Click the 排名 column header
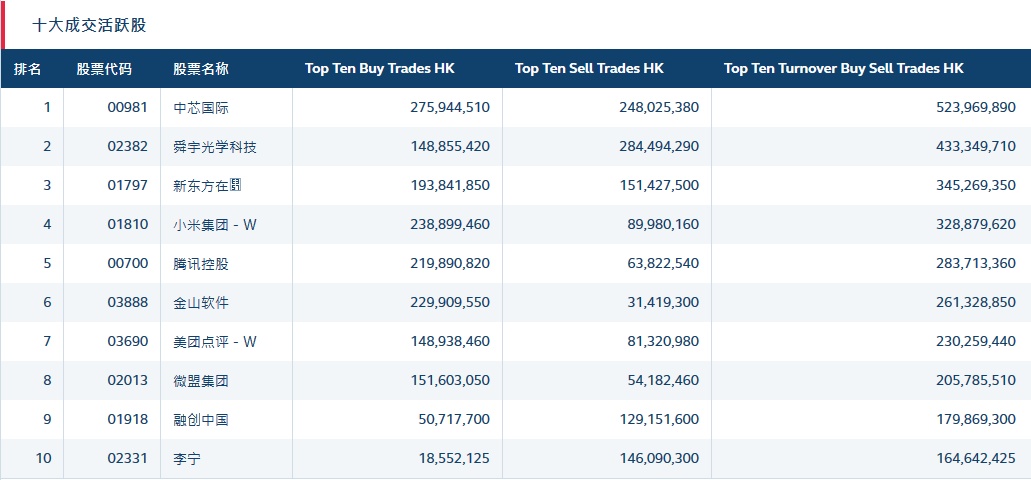This screenshot has width=1031, height=480. coord(28,69)
